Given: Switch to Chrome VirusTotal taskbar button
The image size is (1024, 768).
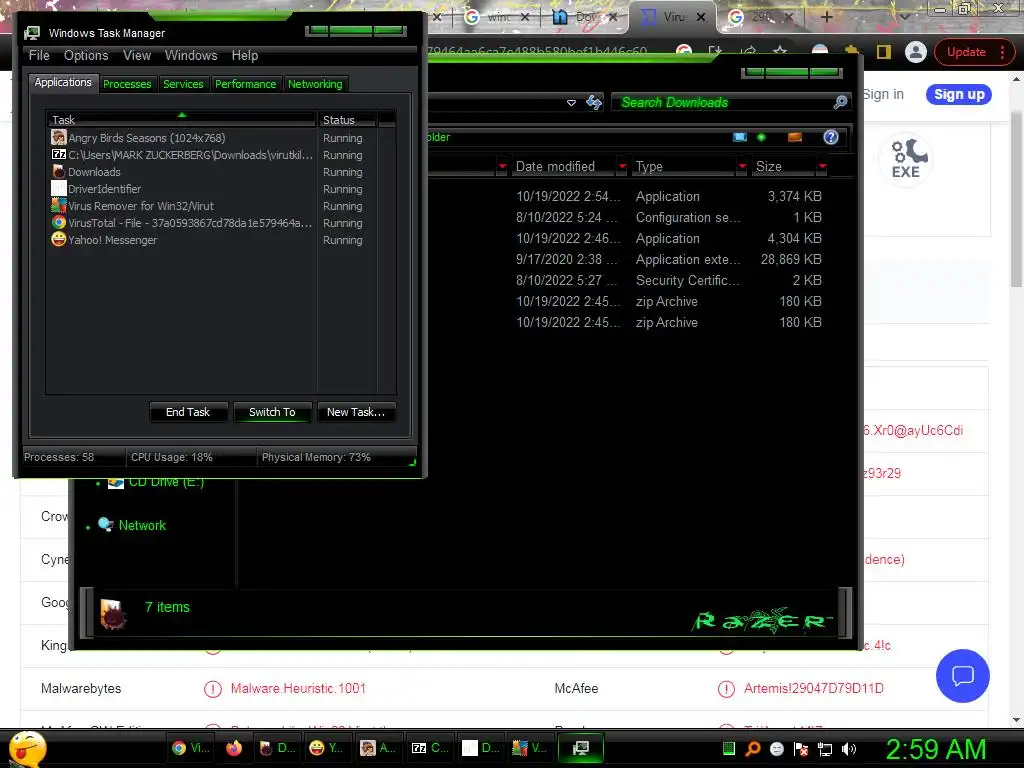Looking at the screenshot, I should click(x=191, y=748).
